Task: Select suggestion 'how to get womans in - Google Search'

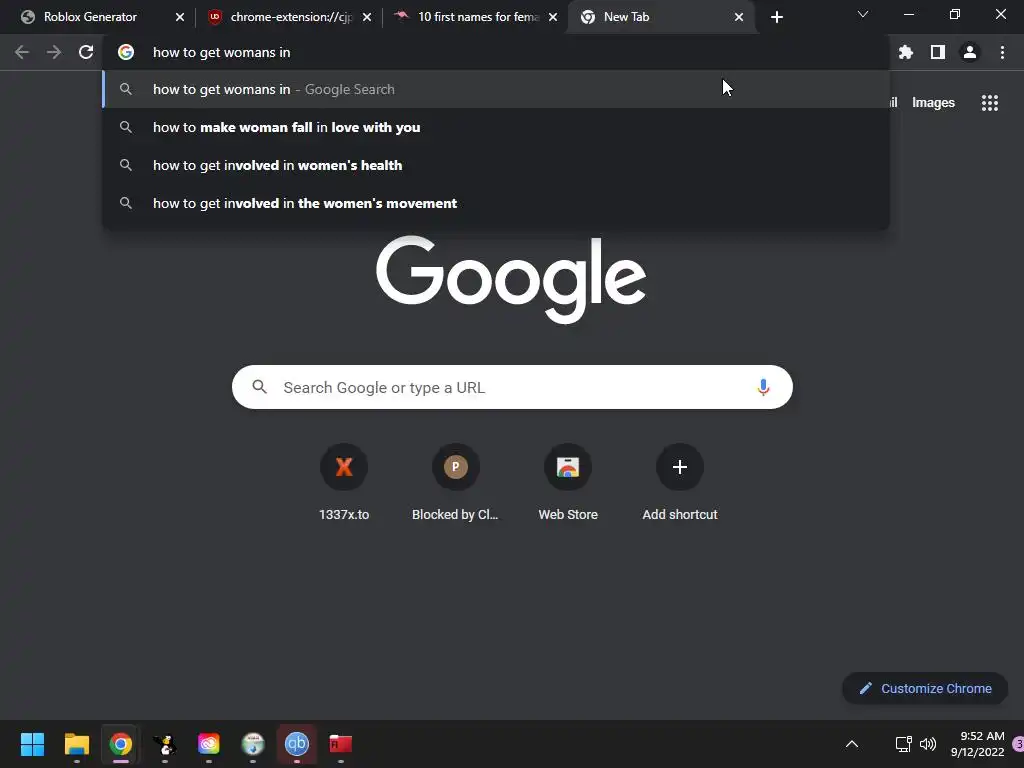Action: pyautogui.click(x=496, y=89)
